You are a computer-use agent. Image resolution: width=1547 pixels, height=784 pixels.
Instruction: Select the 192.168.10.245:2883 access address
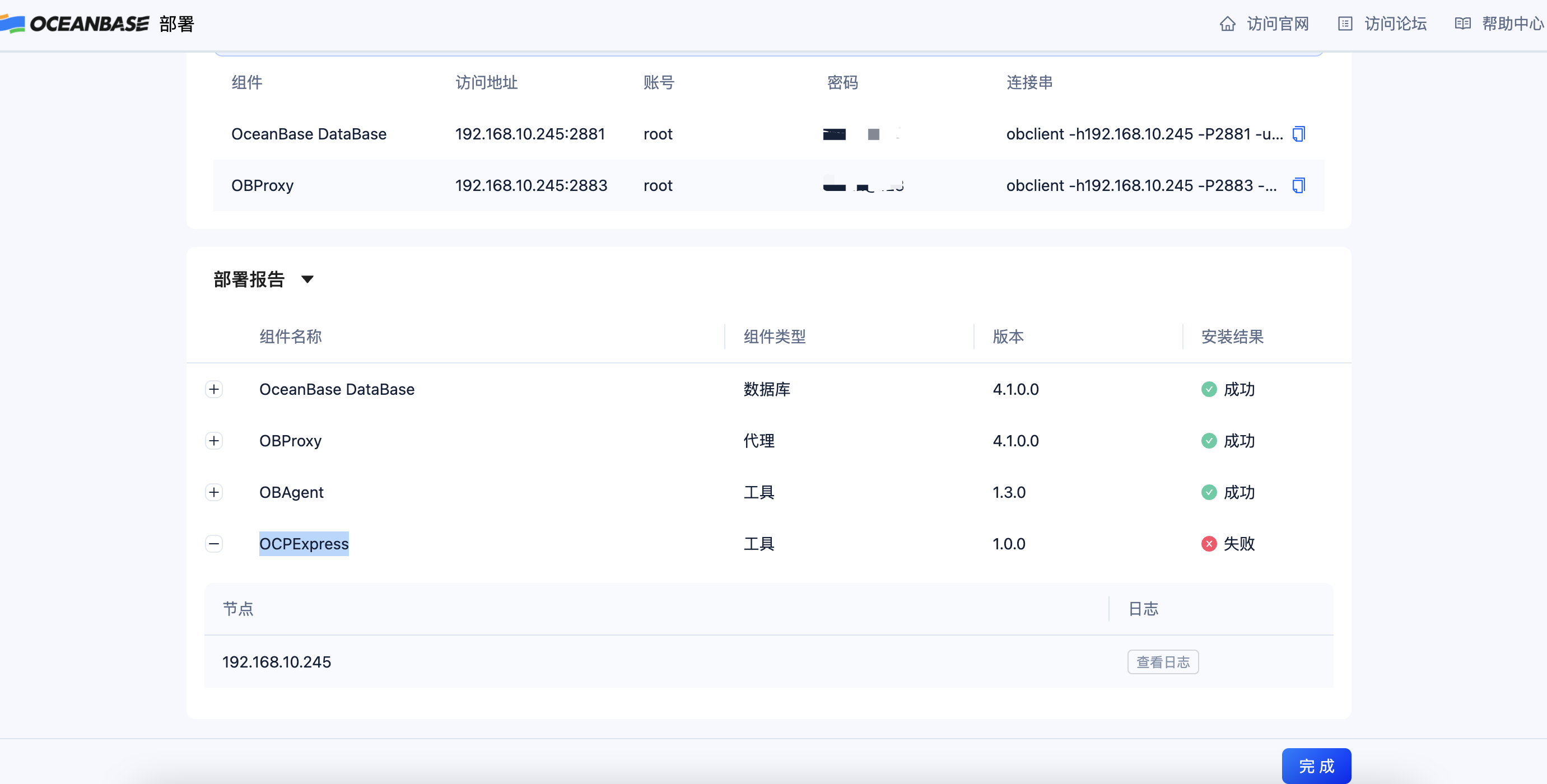pyautogui.click(x=531, y=185)
